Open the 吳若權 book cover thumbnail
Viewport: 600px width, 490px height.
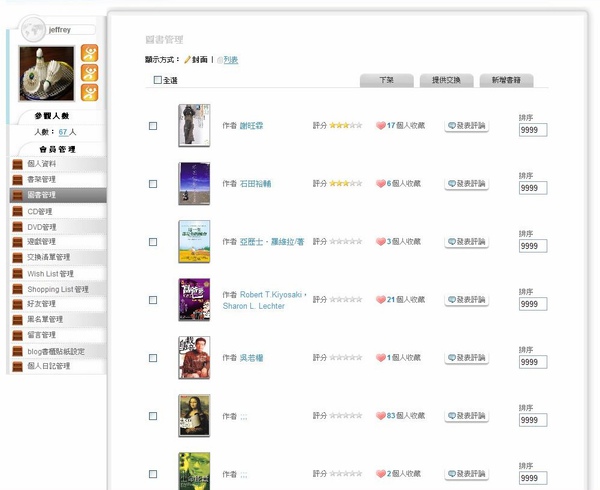194,358
